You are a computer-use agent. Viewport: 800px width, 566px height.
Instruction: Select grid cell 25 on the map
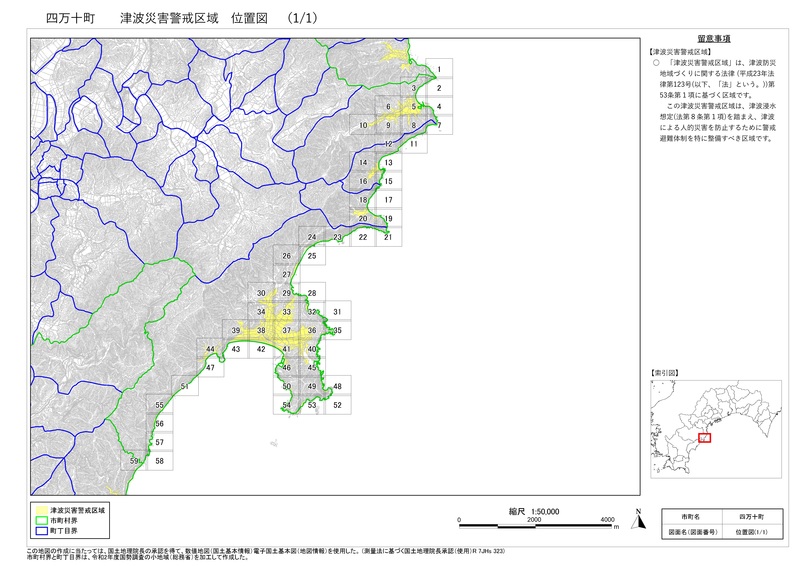(312, 256)
